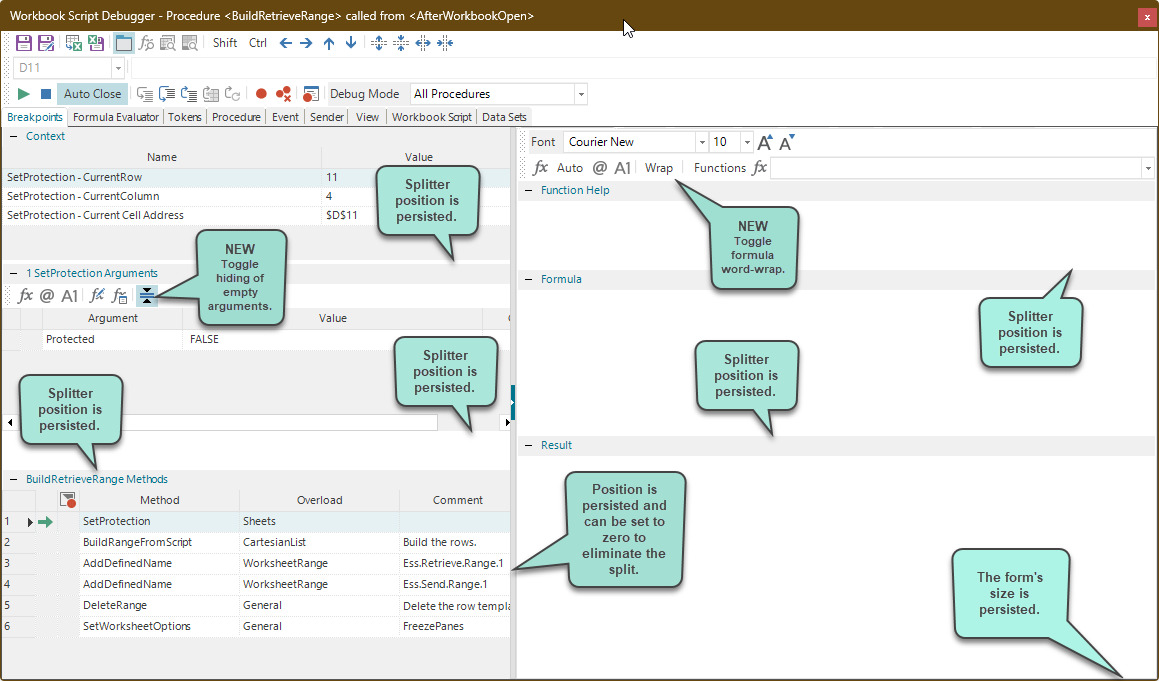Switch to the Formula Evaluator tab

(x=116, y=117)
